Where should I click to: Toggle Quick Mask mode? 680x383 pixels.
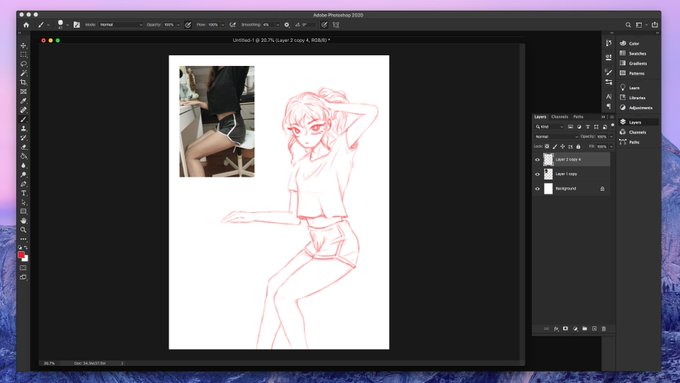[x=23, y=268]
